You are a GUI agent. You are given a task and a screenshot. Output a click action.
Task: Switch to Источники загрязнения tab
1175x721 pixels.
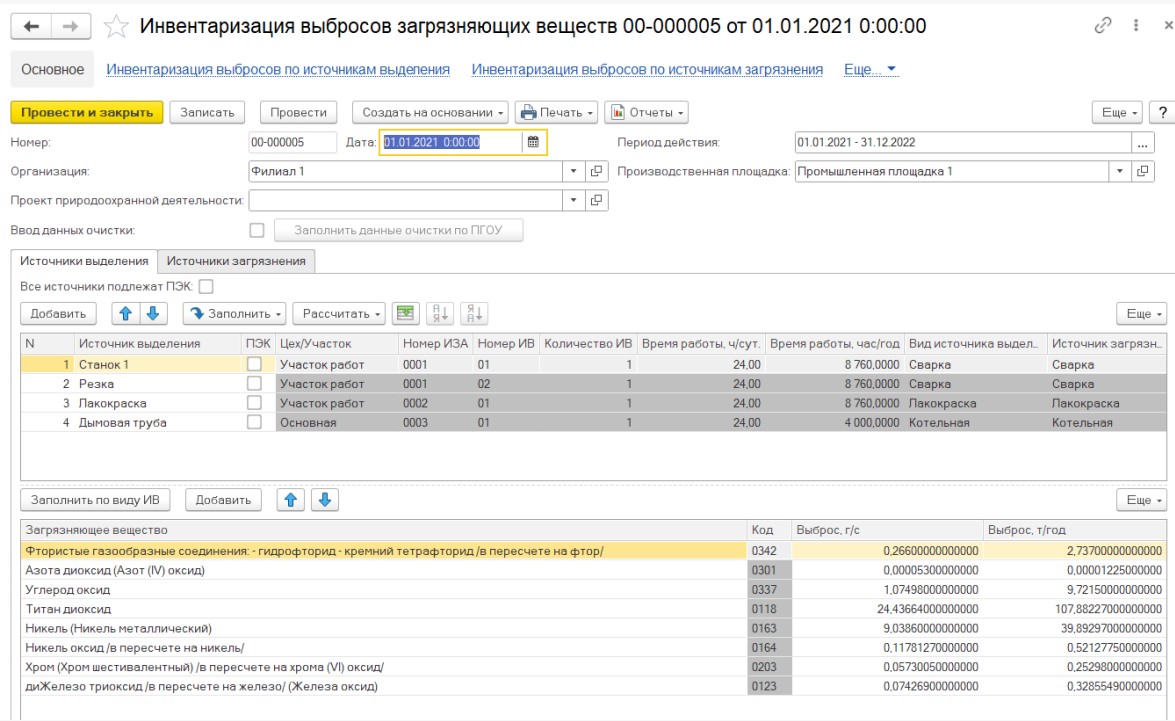coord(236,261)
